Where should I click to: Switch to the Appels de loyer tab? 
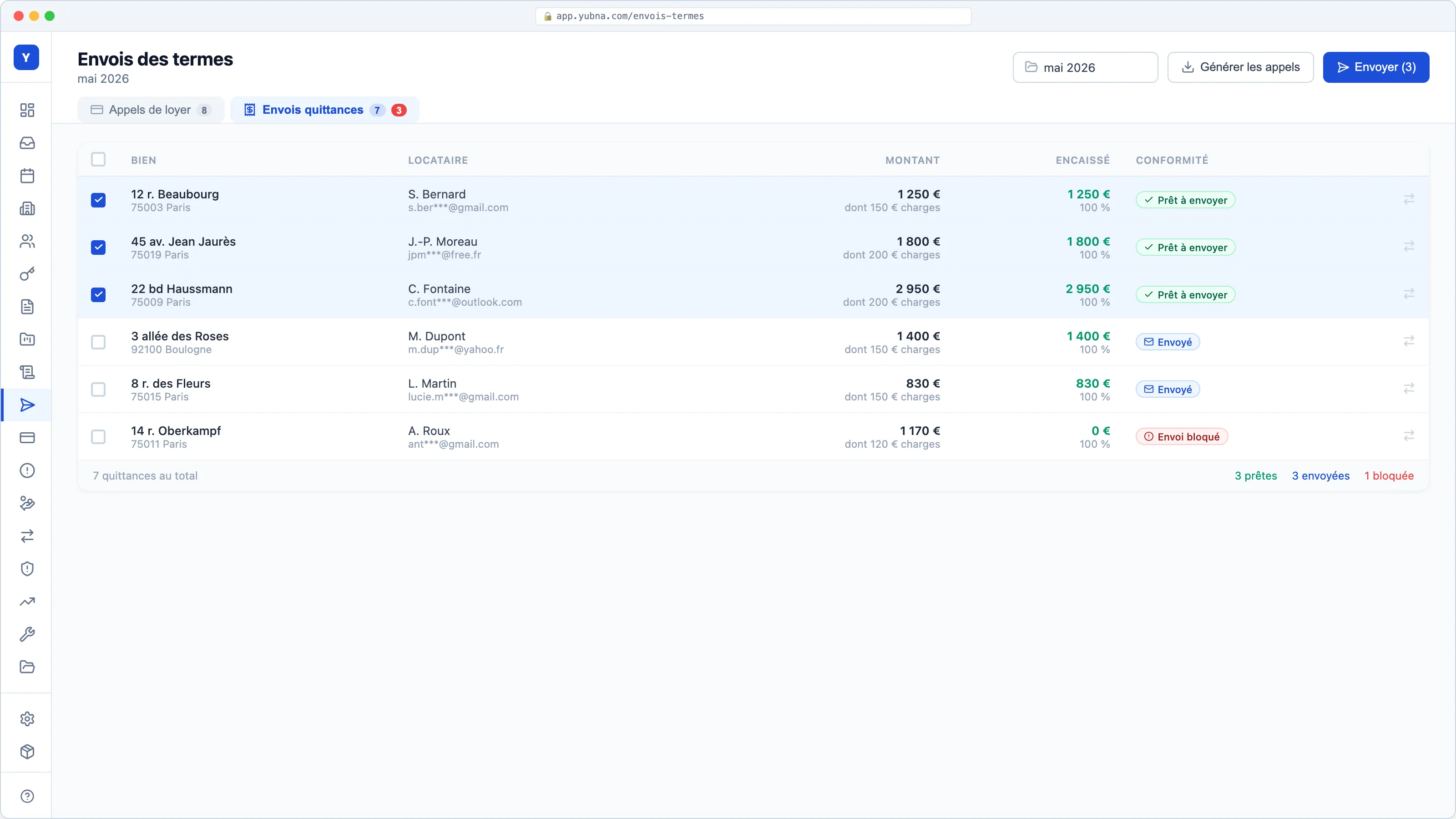(151, 110)
